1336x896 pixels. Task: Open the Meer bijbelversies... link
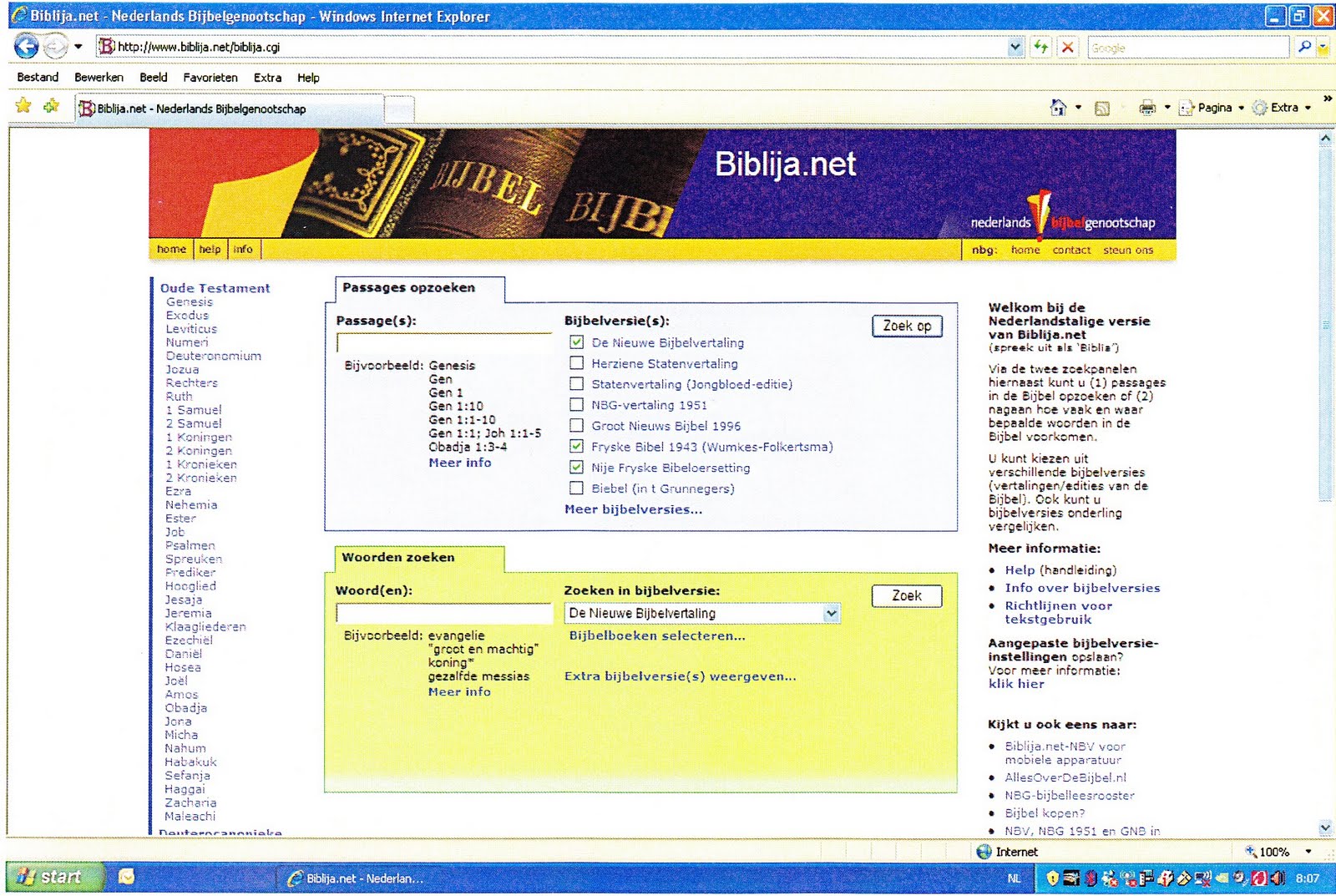[x=634, y=509]
